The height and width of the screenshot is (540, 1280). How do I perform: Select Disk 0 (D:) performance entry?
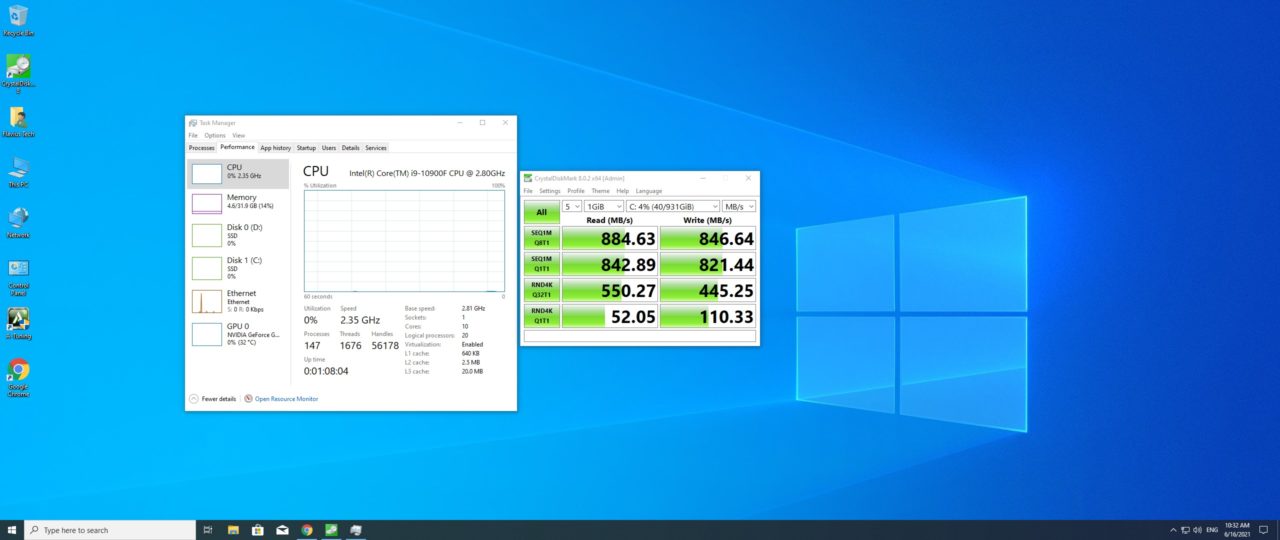pos(238,234)
